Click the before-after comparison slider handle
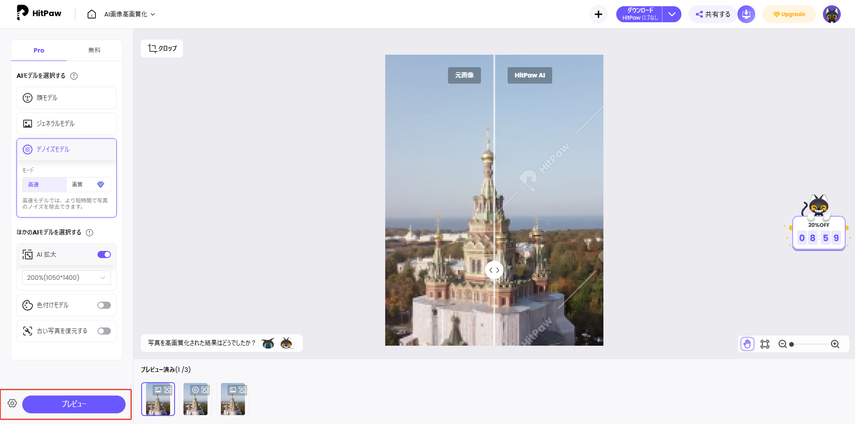Image resolution: width=855 pixels, height=424 pixels. pos(494,270)
